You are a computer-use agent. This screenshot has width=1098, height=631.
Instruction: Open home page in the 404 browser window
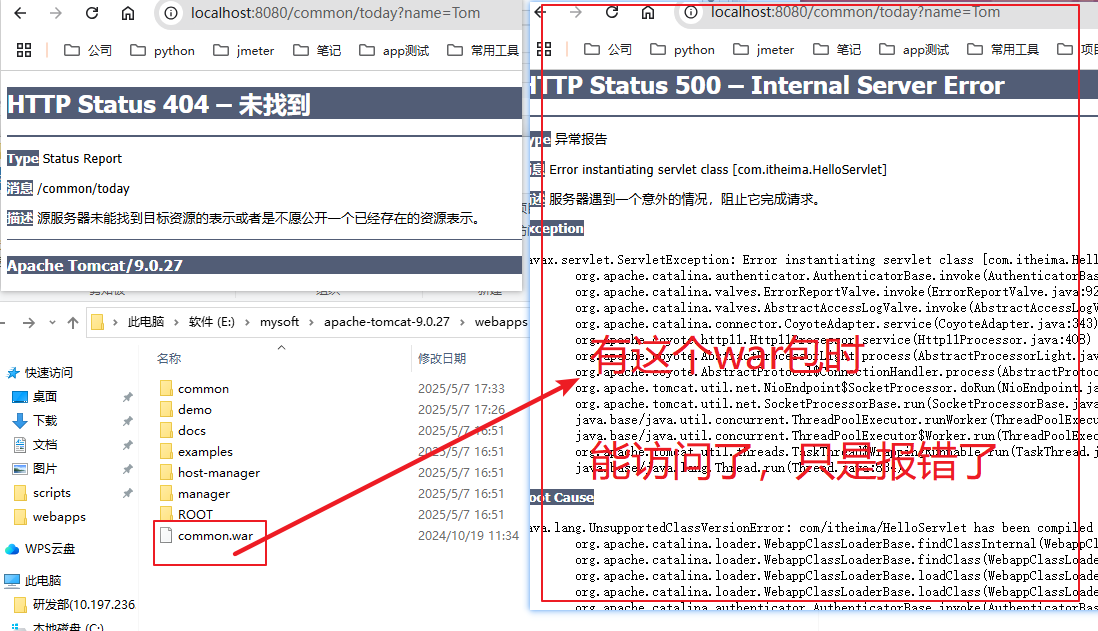(128, 13)
